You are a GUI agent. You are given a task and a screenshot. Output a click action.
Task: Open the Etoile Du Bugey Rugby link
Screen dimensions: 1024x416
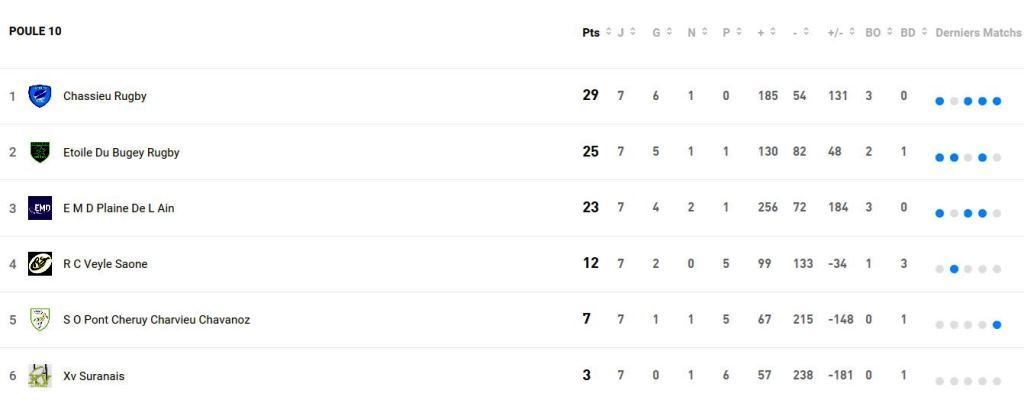[121, 152]
